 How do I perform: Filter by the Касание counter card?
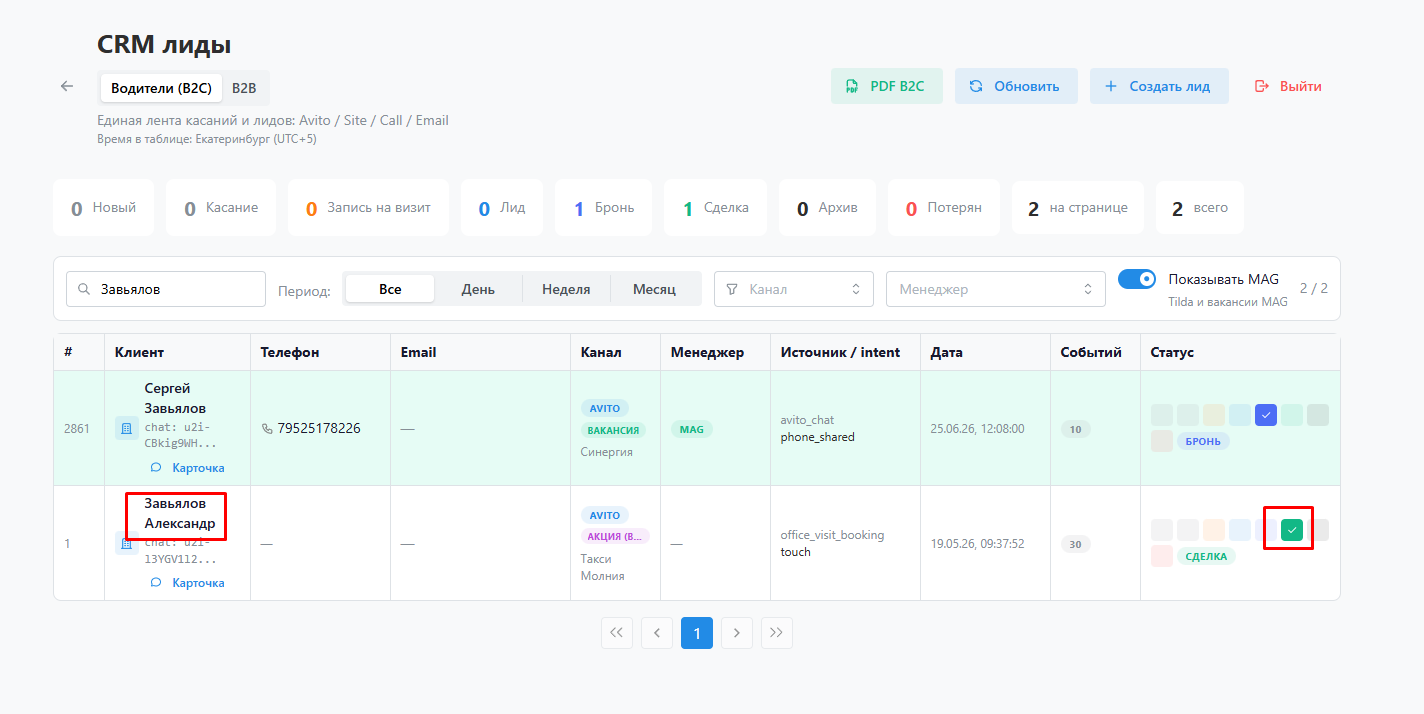[x=221, y=208]
